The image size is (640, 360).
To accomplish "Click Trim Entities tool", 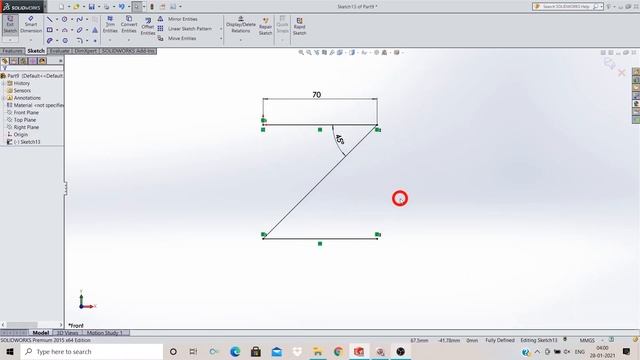I will pyautogui.click(x=110, y=25).
